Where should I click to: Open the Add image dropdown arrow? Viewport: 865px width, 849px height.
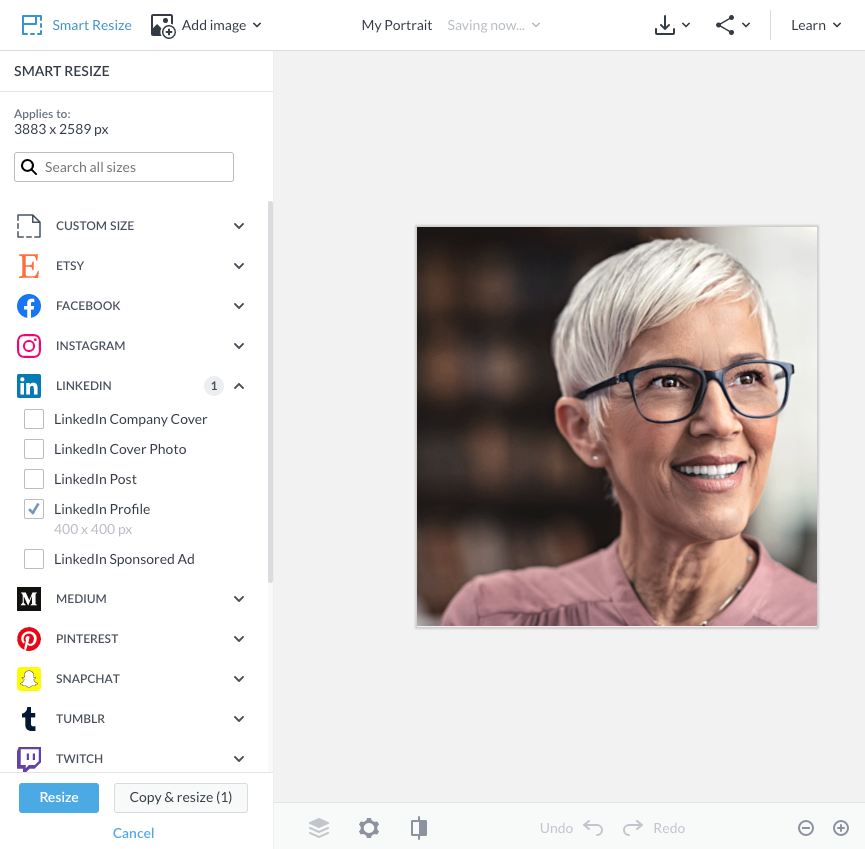tap(257, 25)
